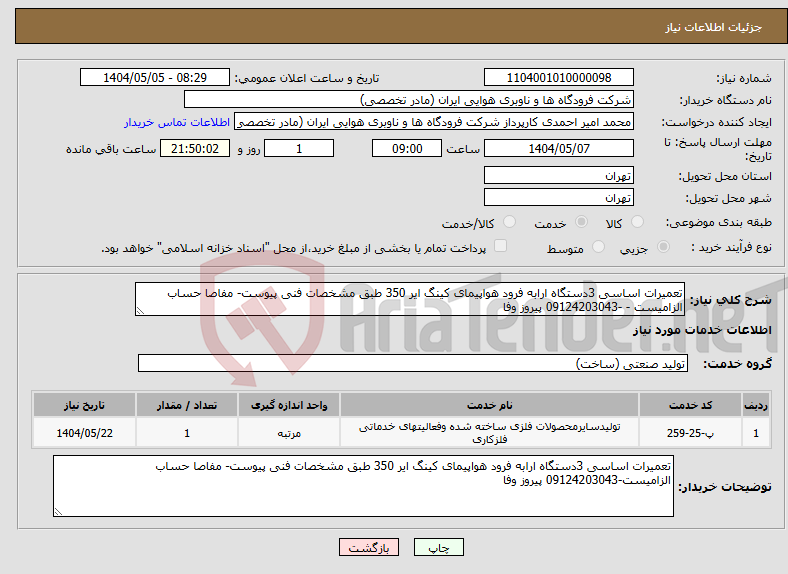
Task: Click the تاریخ نیاز column header
Action: [x=84, y=405]
